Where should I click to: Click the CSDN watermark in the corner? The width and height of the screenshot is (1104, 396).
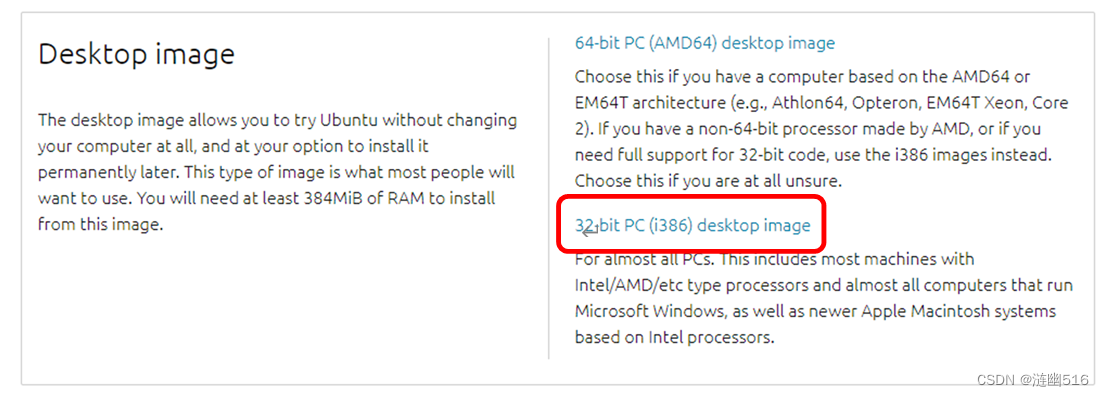pos(1033,380)
